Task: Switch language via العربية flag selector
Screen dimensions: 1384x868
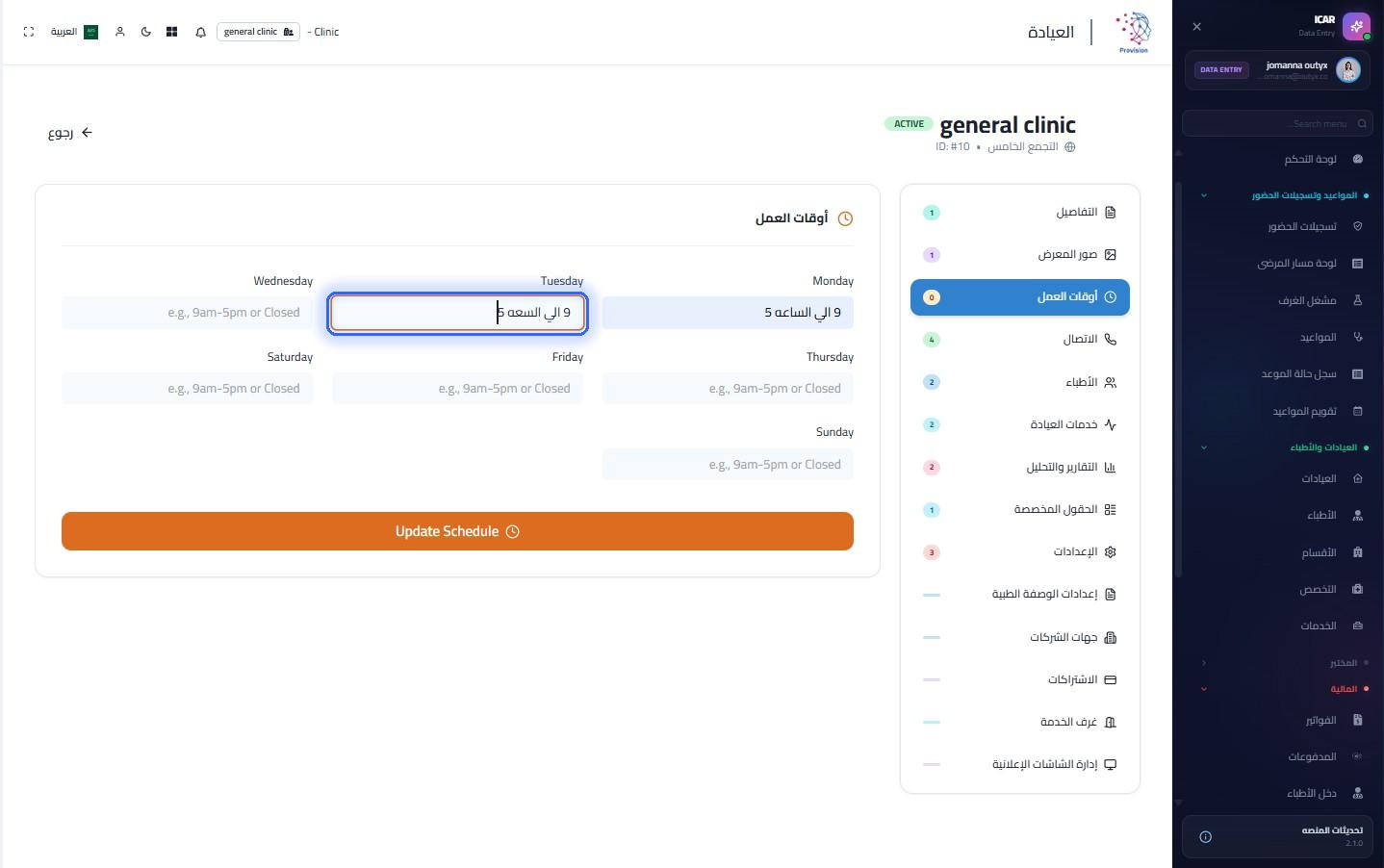Action: click(x=74, y=32)
